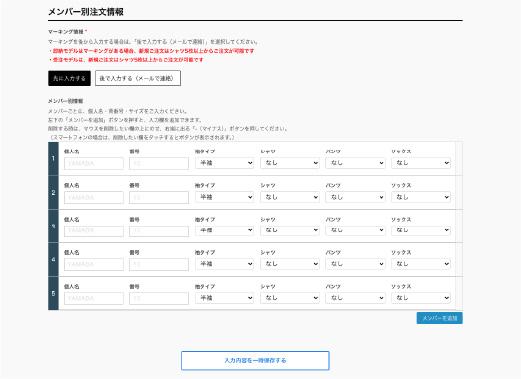The height and width of the screenshot is (379, 521).
Task: Open シャツ dropdown in row 4
Action: pyautogui.click(x=290, y=264)
